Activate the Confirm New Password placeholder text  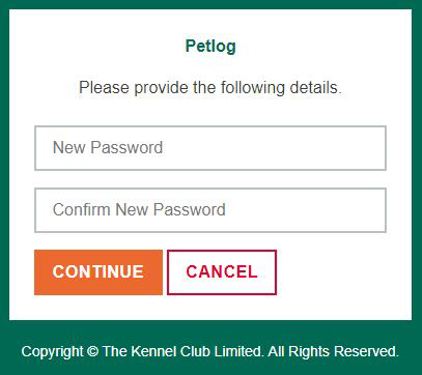point(139,210)
